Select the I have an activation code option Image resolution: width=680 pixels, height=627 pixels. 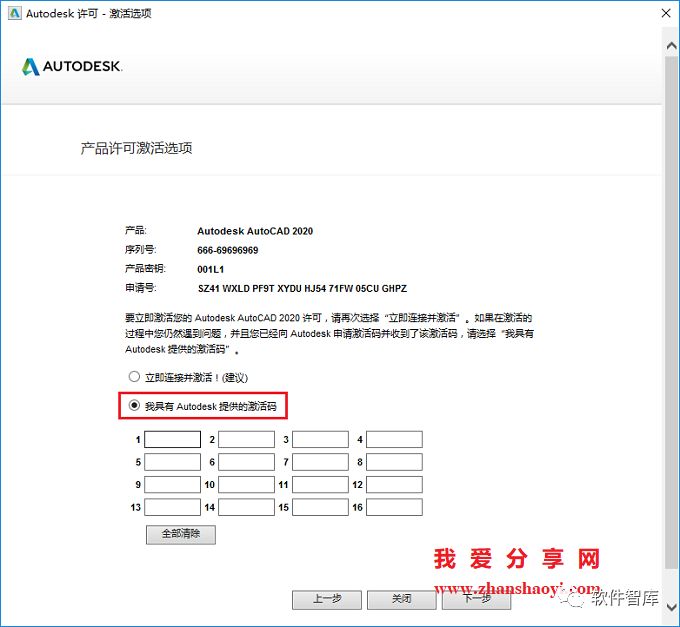134,406
